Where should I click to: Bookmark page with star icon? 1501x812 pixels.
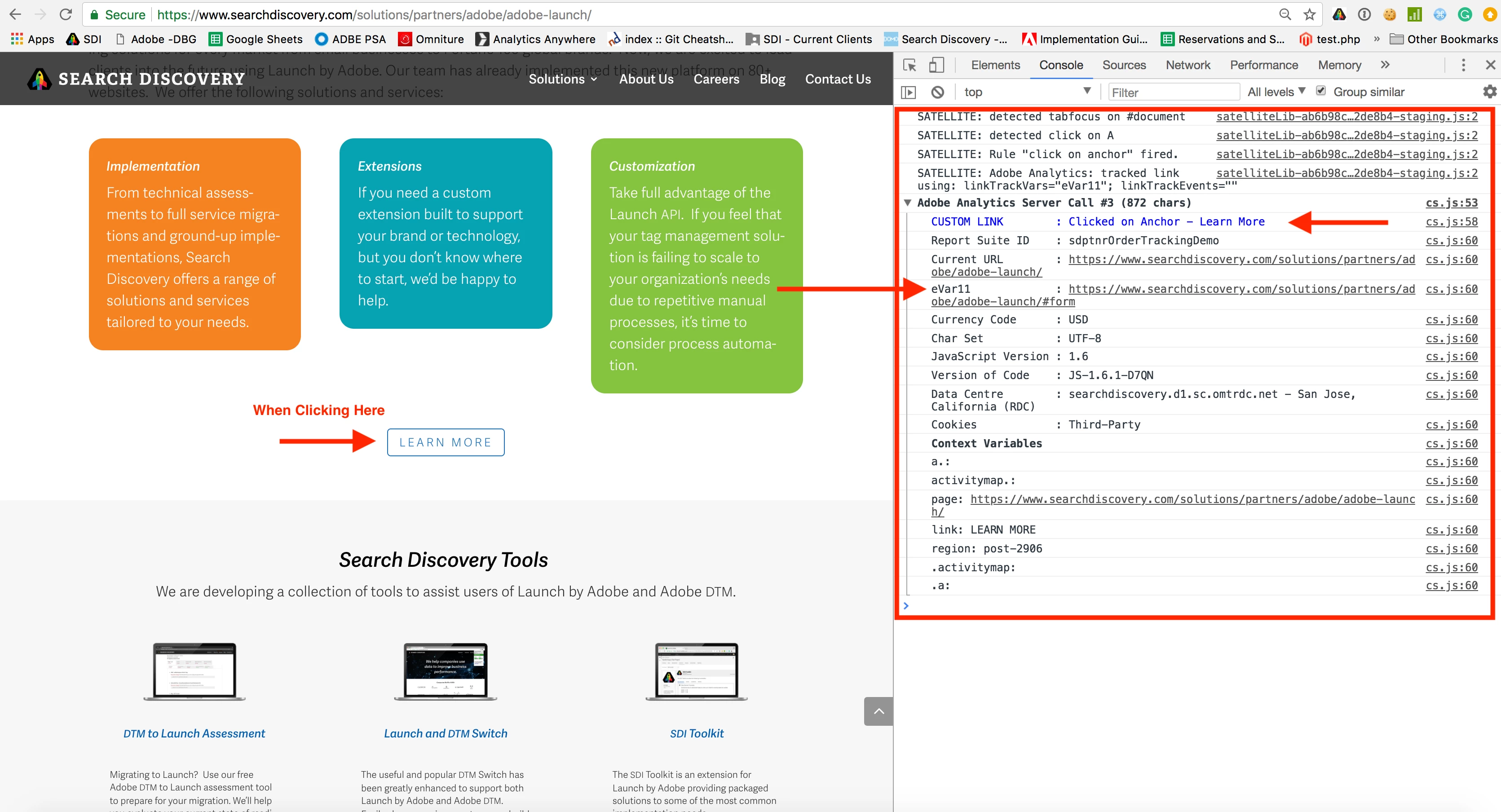pos(1309,14)
